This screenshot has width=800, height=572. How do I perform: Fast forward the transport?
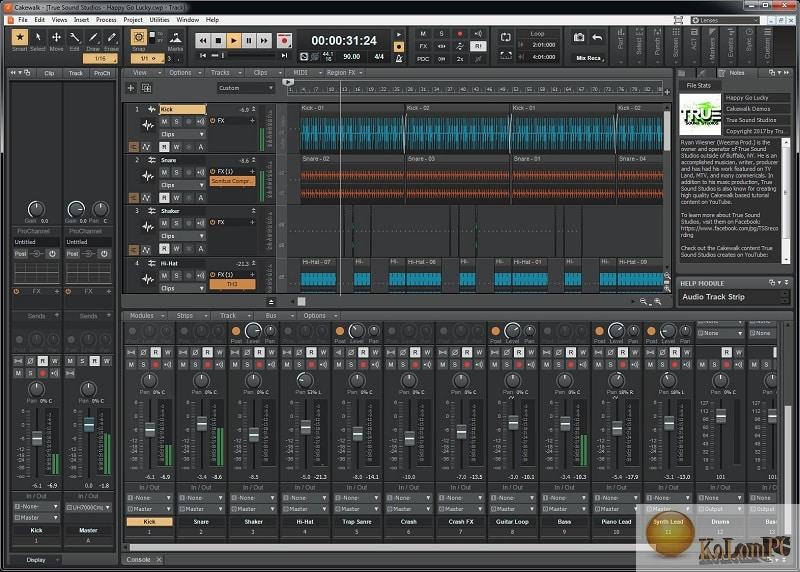(x=264, y=40)
